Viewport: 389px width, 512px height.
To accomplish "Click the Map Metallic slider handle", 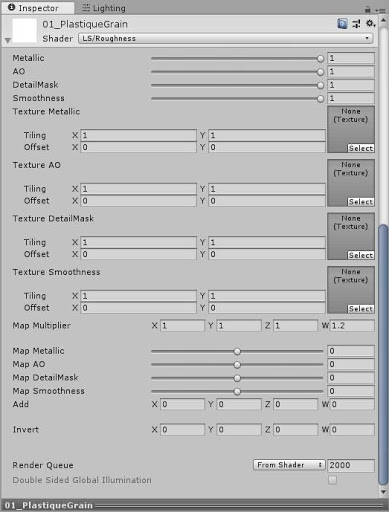I will click(x=237, y=351).
